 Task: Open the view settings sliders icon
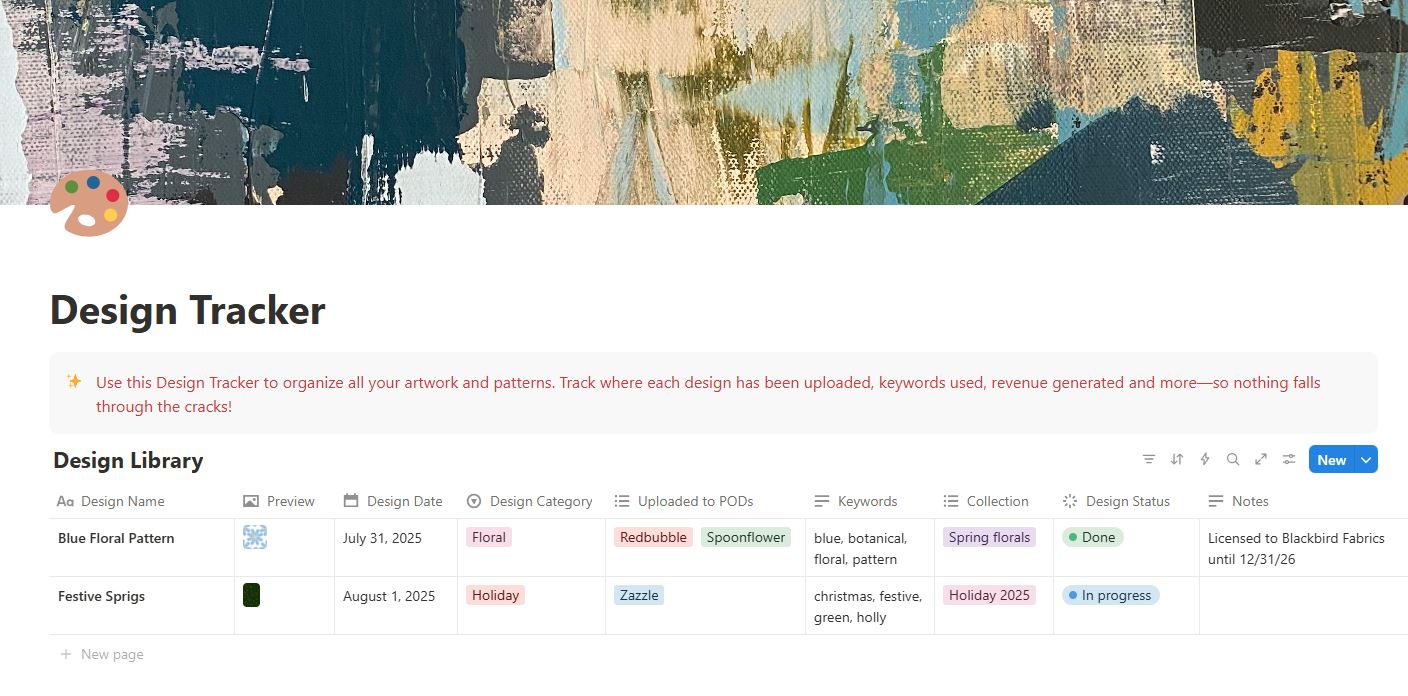pyautogui.click(x=1289, y=460)
